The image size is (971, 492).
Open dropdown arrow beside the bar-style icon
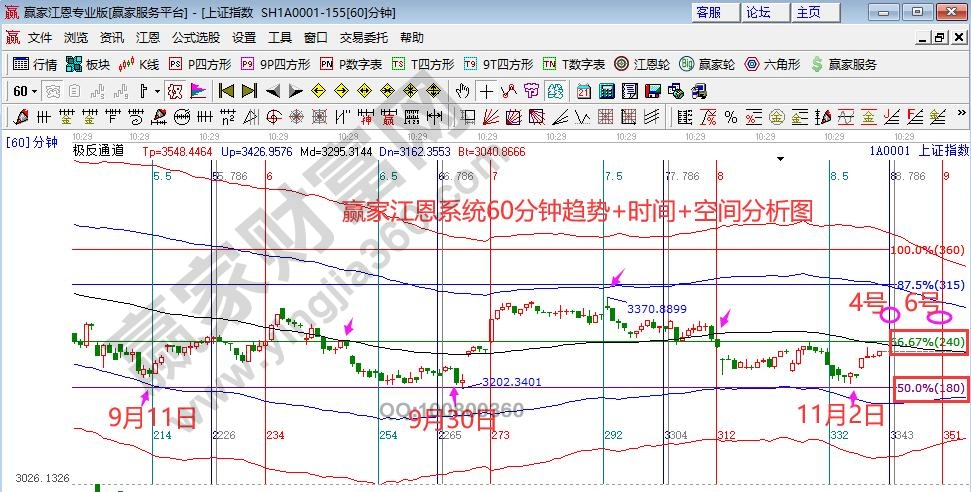point(157,91)
